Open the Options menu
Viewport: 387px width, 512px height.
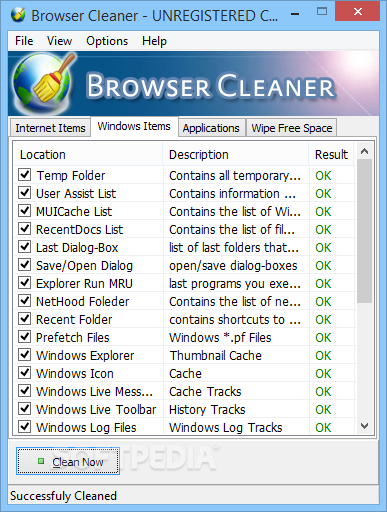(x=107, y=41)
